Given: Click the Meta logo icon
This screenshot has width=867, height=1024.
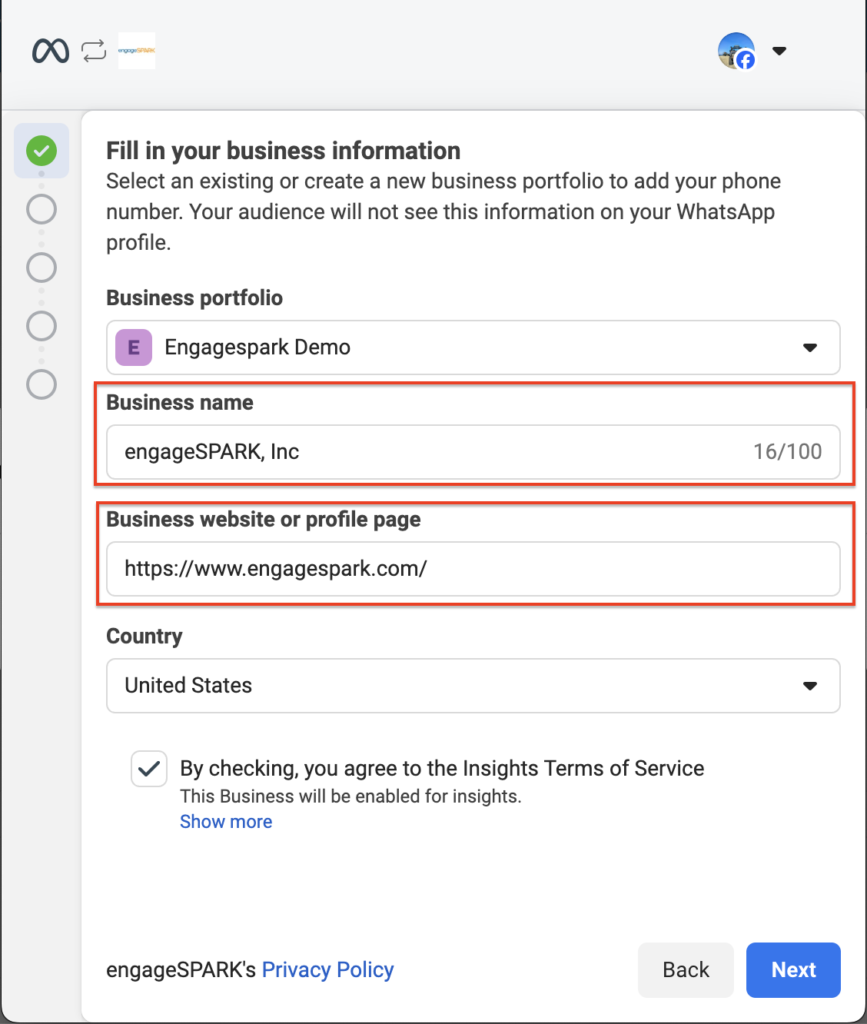Looking at the screenshot, I should [x=50, y=51].
